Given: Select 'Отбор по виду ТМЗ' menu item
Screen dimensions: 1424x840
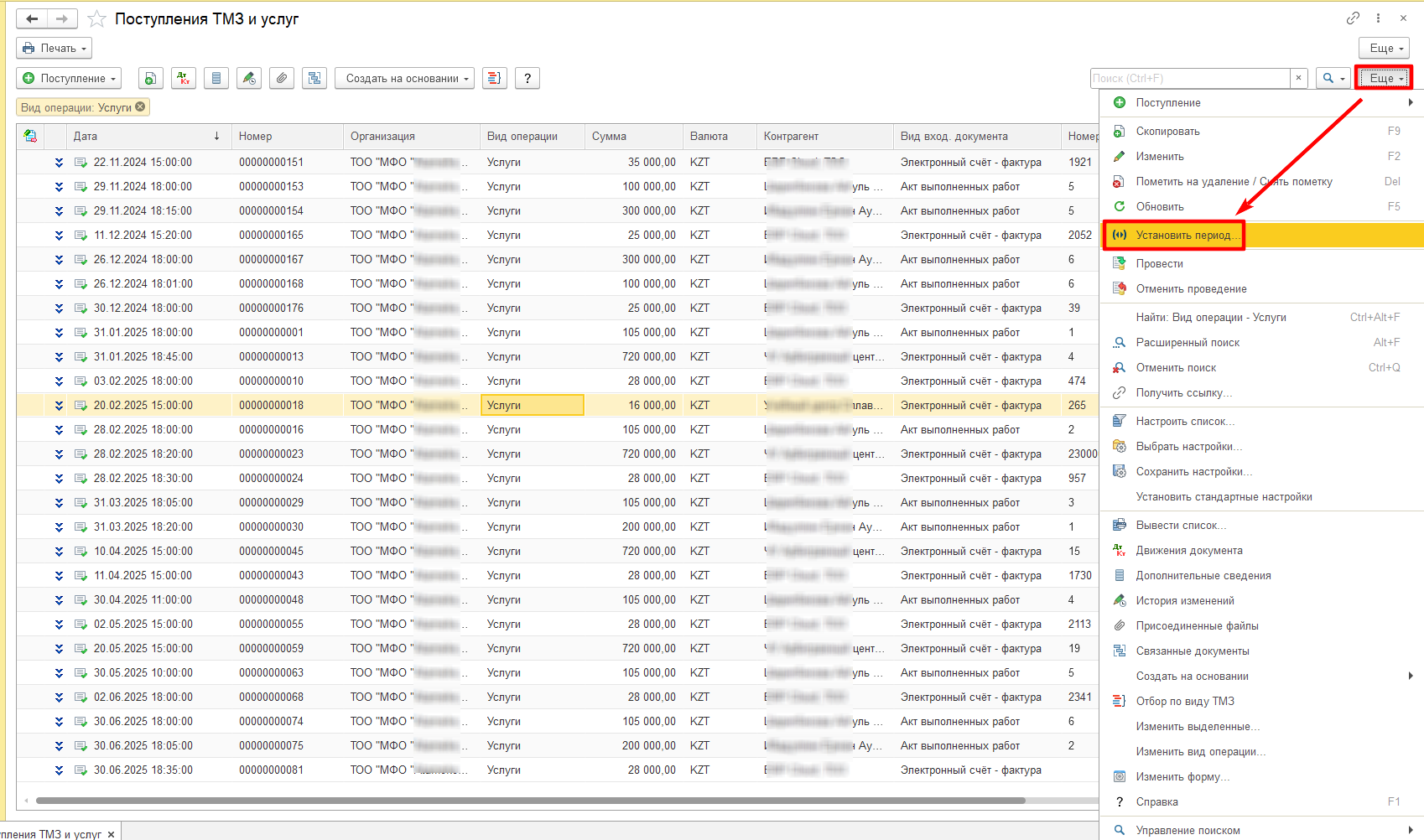Looking at the screenshot, I should (1261, 701).
